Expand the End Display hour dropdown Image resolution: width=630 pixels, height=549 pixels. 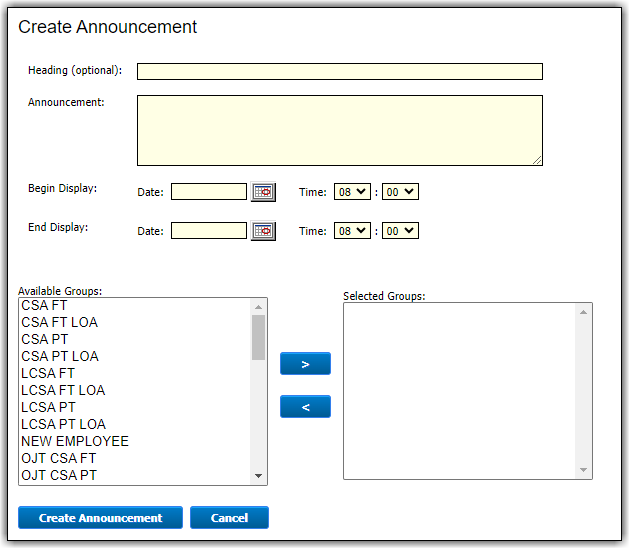(x=352, y=231)
